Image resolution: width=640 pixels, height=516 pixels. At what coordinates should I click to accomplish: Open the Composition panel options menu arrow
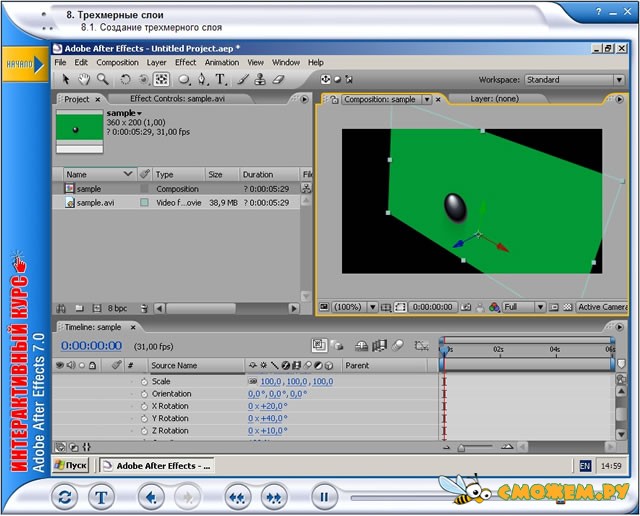pos(620,99)
